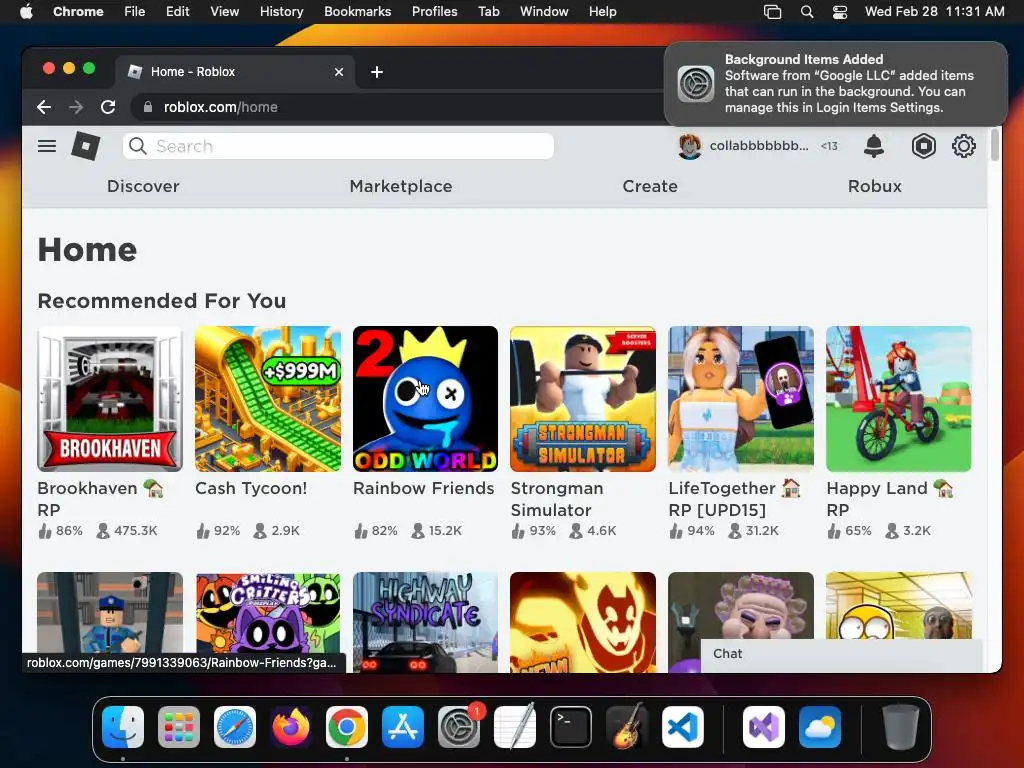Open the Chrome File menu
The image size is (1024, 768).
[x=135, y=12]
